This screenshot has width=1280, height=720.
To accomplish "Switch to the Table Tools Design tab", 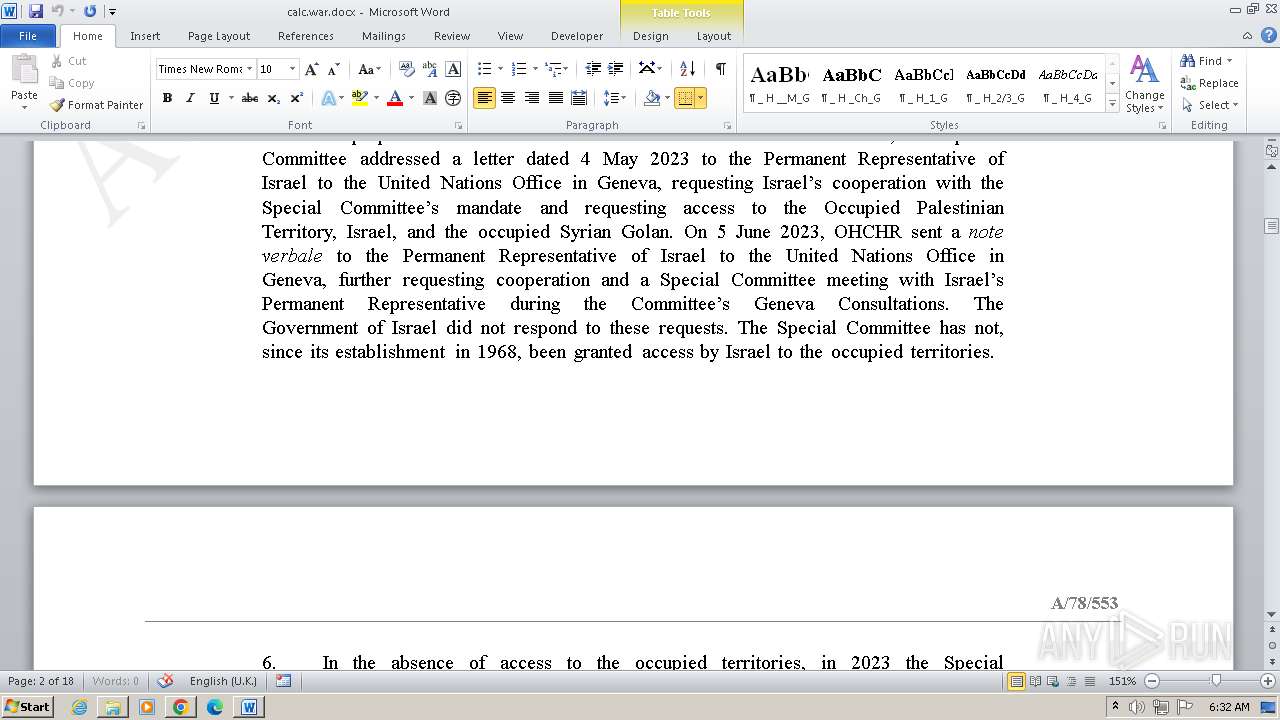I will [651, 36].
